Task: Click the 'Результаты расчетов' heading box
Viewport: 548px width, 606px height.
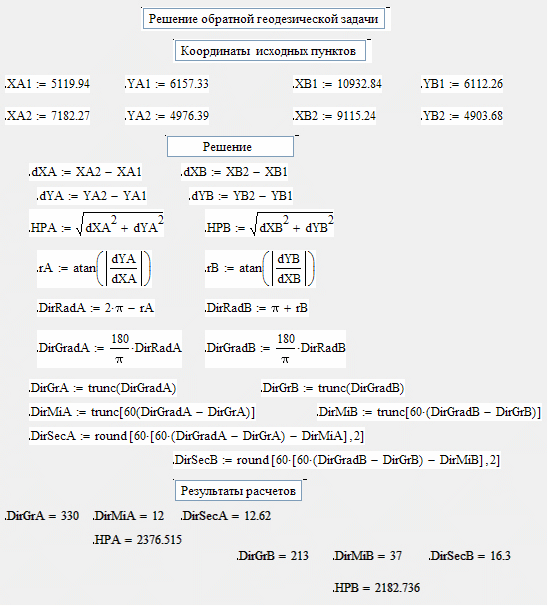Action: pyautogui.click(x=238, y=491)
